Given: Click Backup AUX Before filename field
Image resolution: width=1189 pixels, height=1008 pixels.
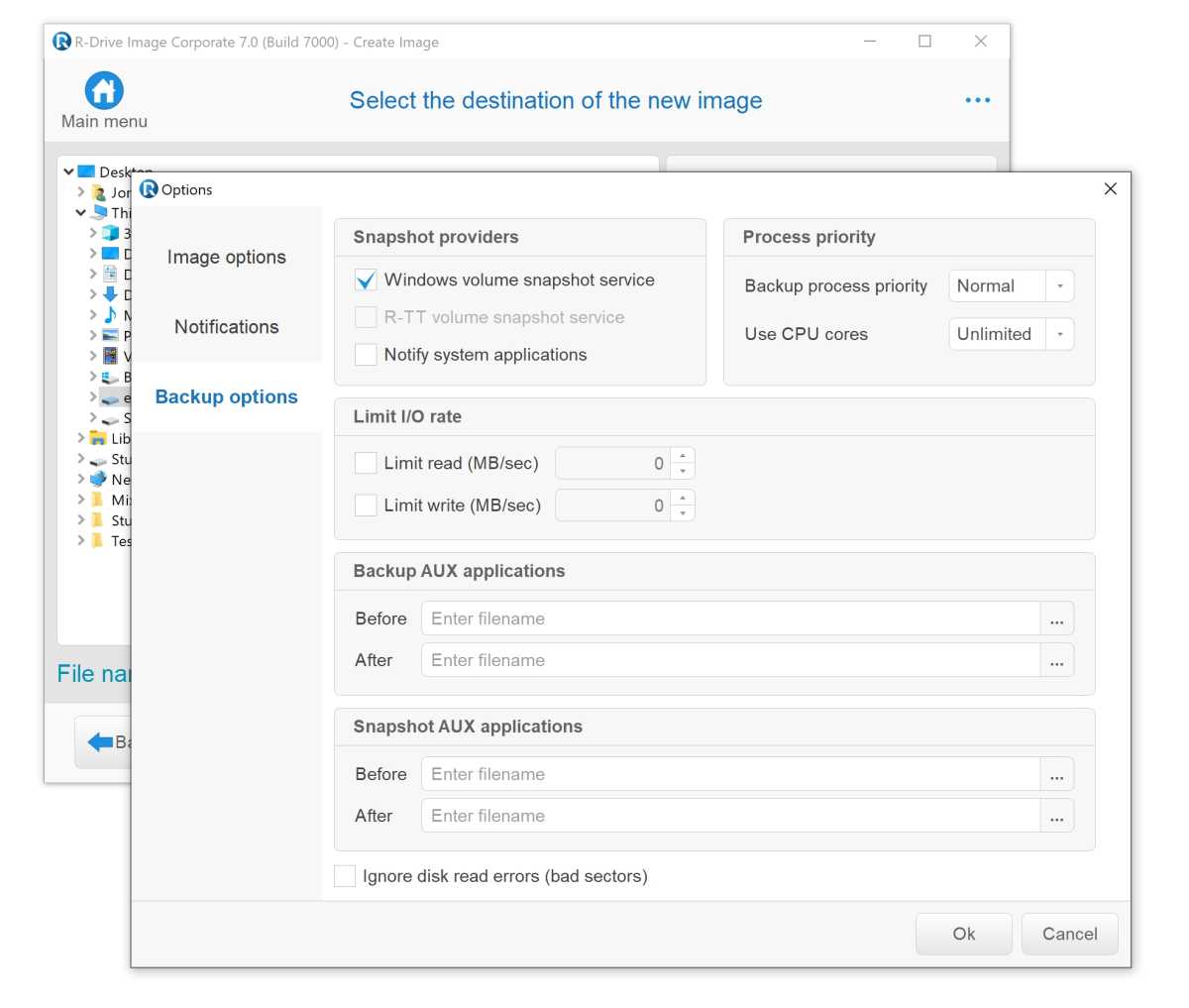Looking at the screenshot, I should coord(731,618).
